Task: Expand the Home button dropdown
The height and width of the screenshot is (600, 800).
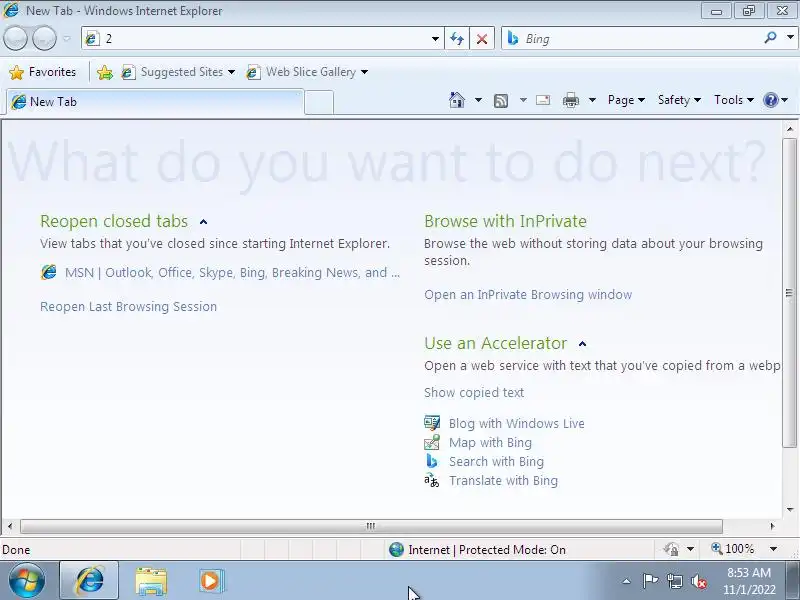Action: 478,100
